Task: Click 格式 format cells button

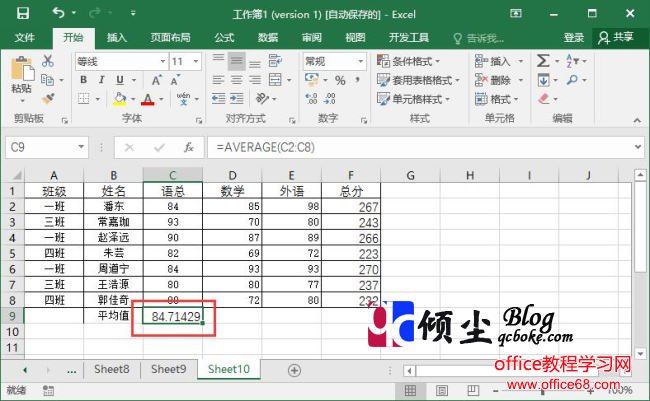Action: coord(497,99)
